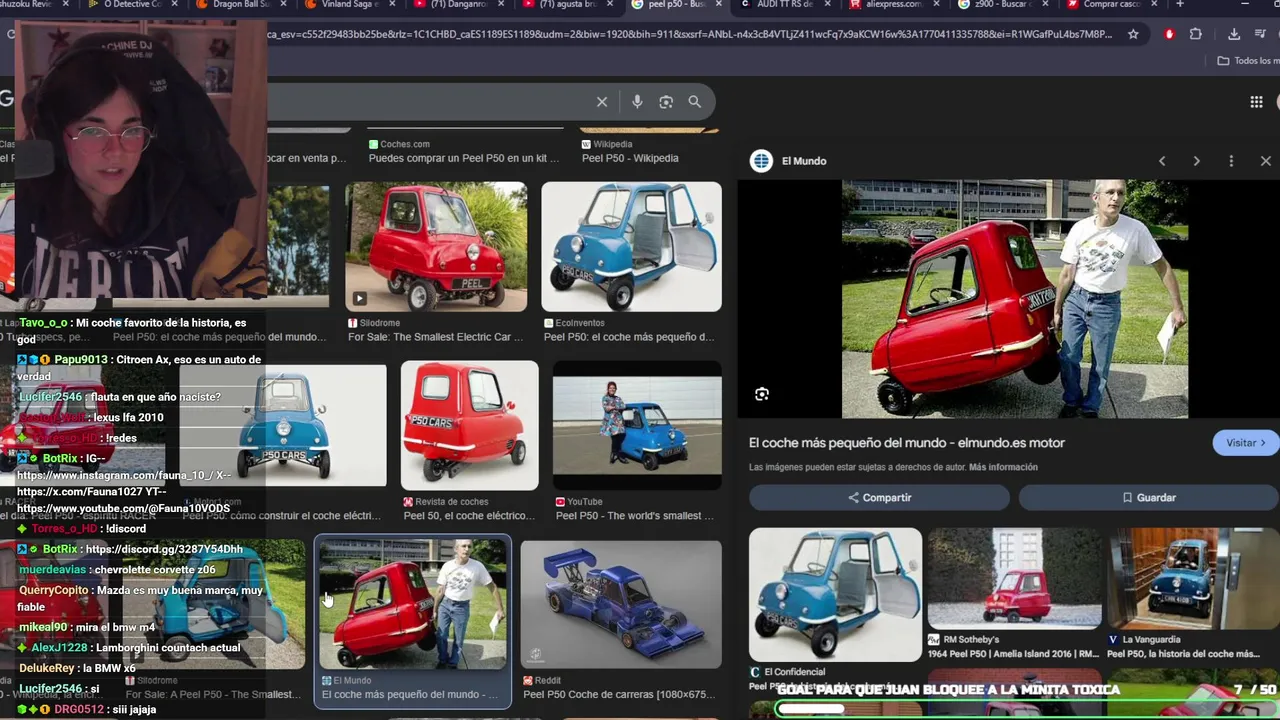This screenshot has width=1280, height=720.
Task: Start voice search with microphone icon
Action: click(x=637, y=102)
